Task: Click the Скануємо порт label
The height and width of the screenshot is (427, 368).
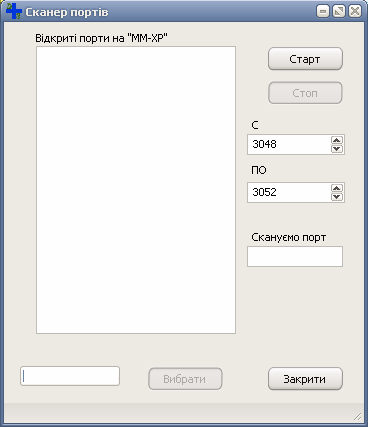Action: pyautogui.click(x=289, y=237)
